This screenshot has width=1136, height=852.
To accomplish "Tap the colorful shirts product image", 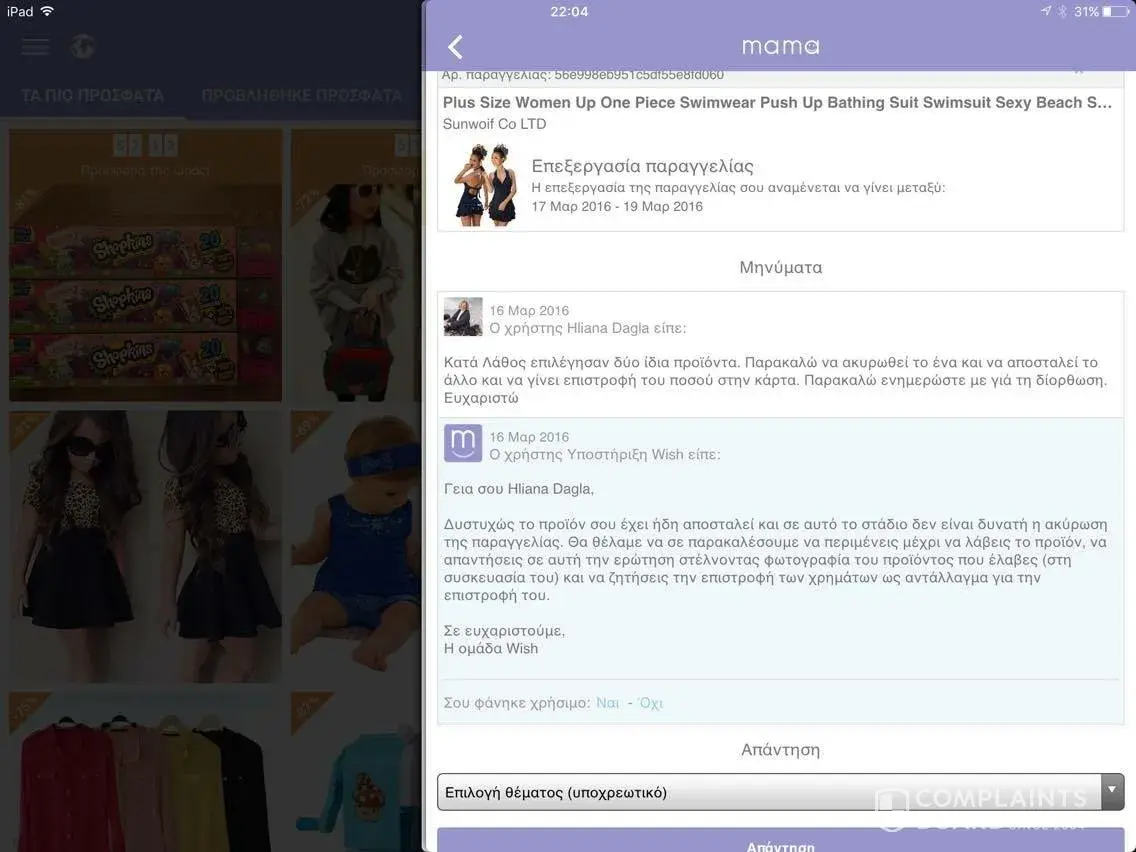I will (145, 770).
